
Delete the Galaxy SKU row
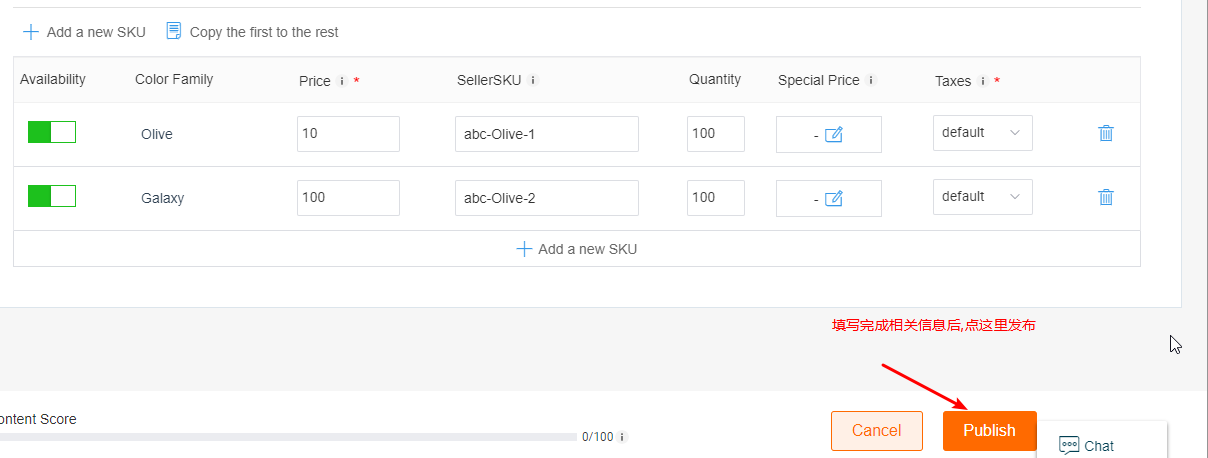1106,197
